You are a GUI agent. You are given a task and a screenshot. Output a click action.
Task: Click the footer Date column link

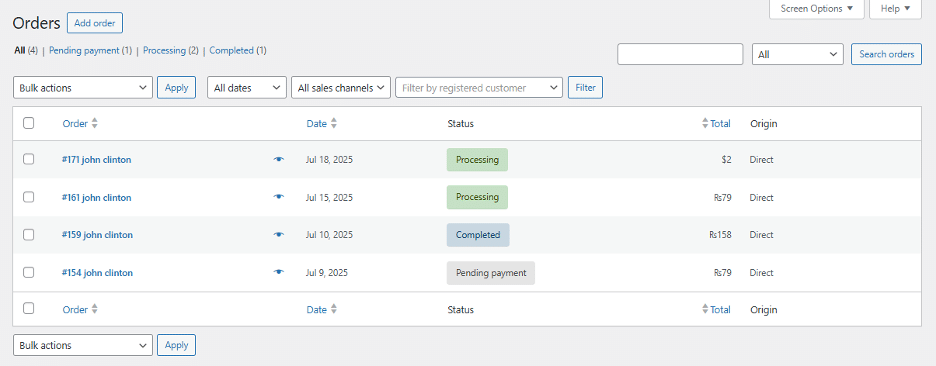click(x=316, y=309)
